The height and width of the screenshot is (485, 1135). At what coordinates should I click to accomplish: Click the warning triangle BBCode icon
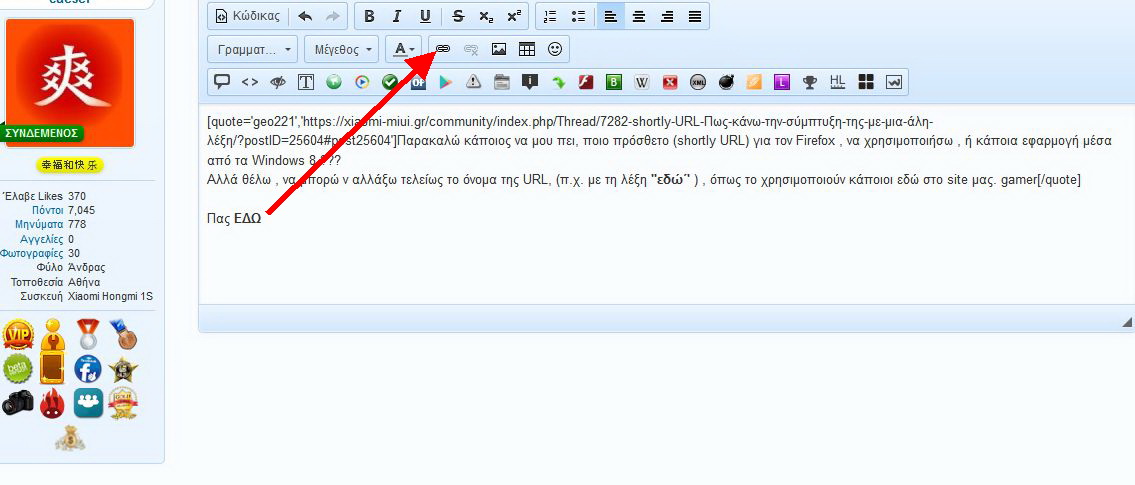click(474, 82)
